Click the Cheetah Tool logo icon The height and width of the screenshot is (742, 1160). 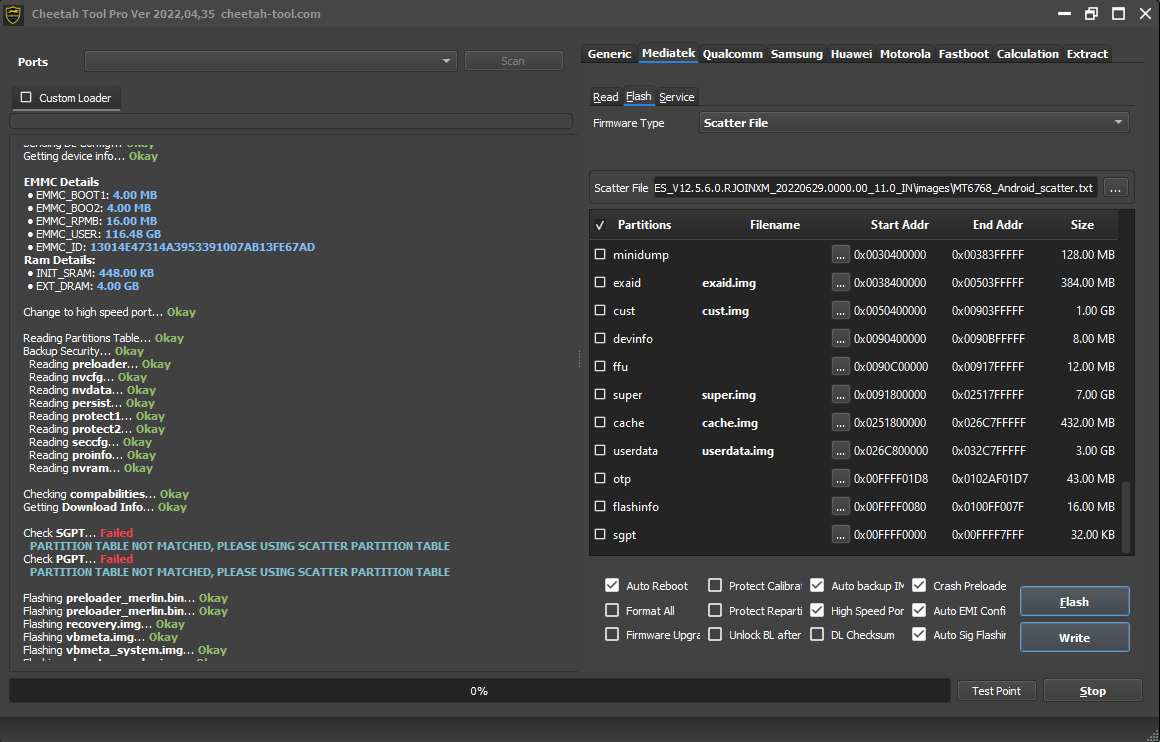coord(13,14)
